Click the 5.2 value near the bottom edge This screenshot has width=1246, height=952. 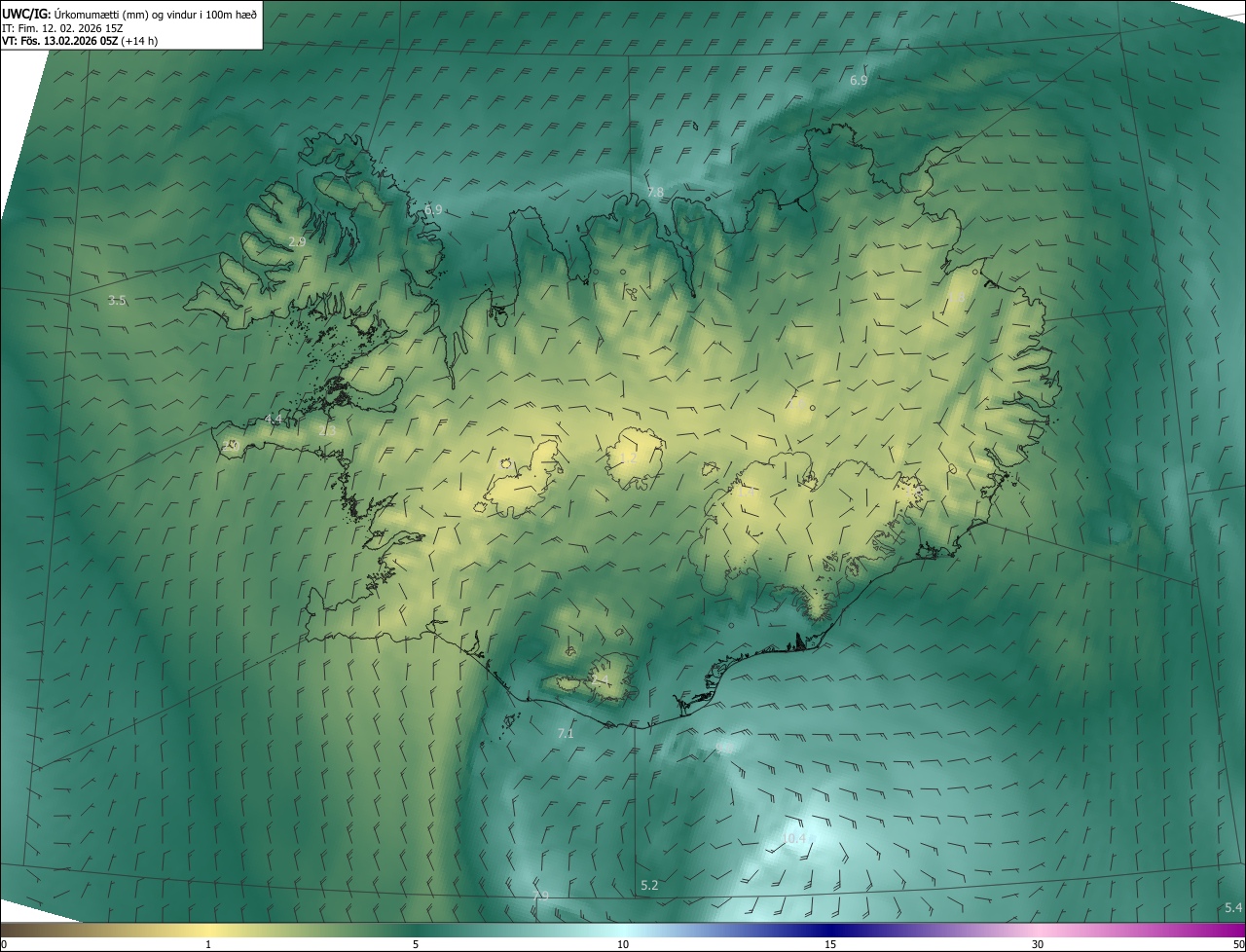649,885
